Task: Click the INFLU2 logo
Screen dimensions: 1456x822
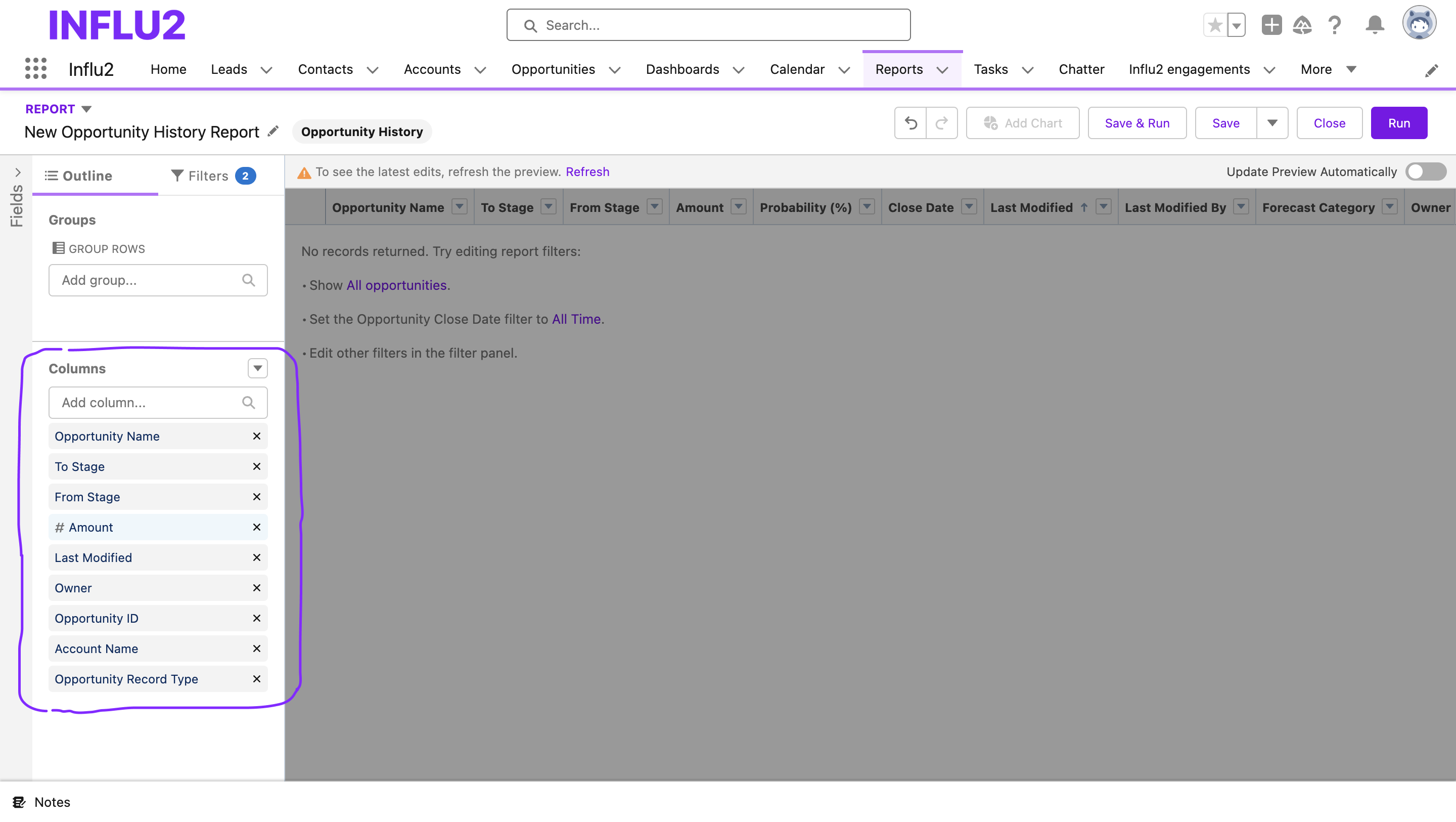Action: pos(116,25)
